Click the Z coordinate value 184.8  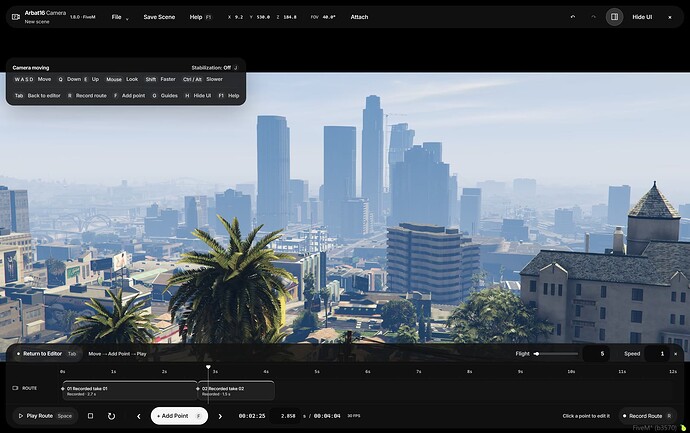(x=290, y=17)
